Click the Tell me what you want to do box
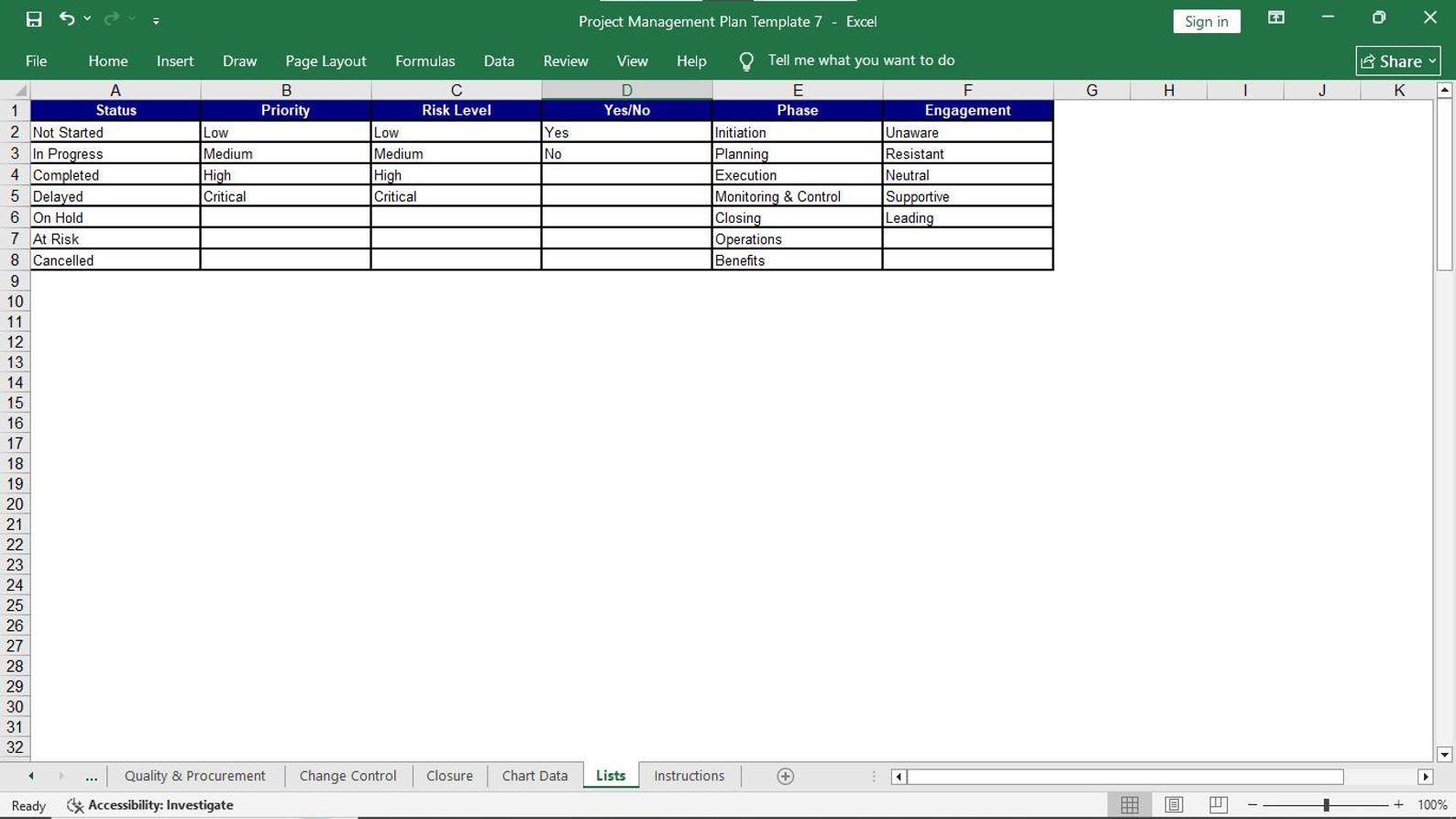1456x819 pixels. [861, 61]
